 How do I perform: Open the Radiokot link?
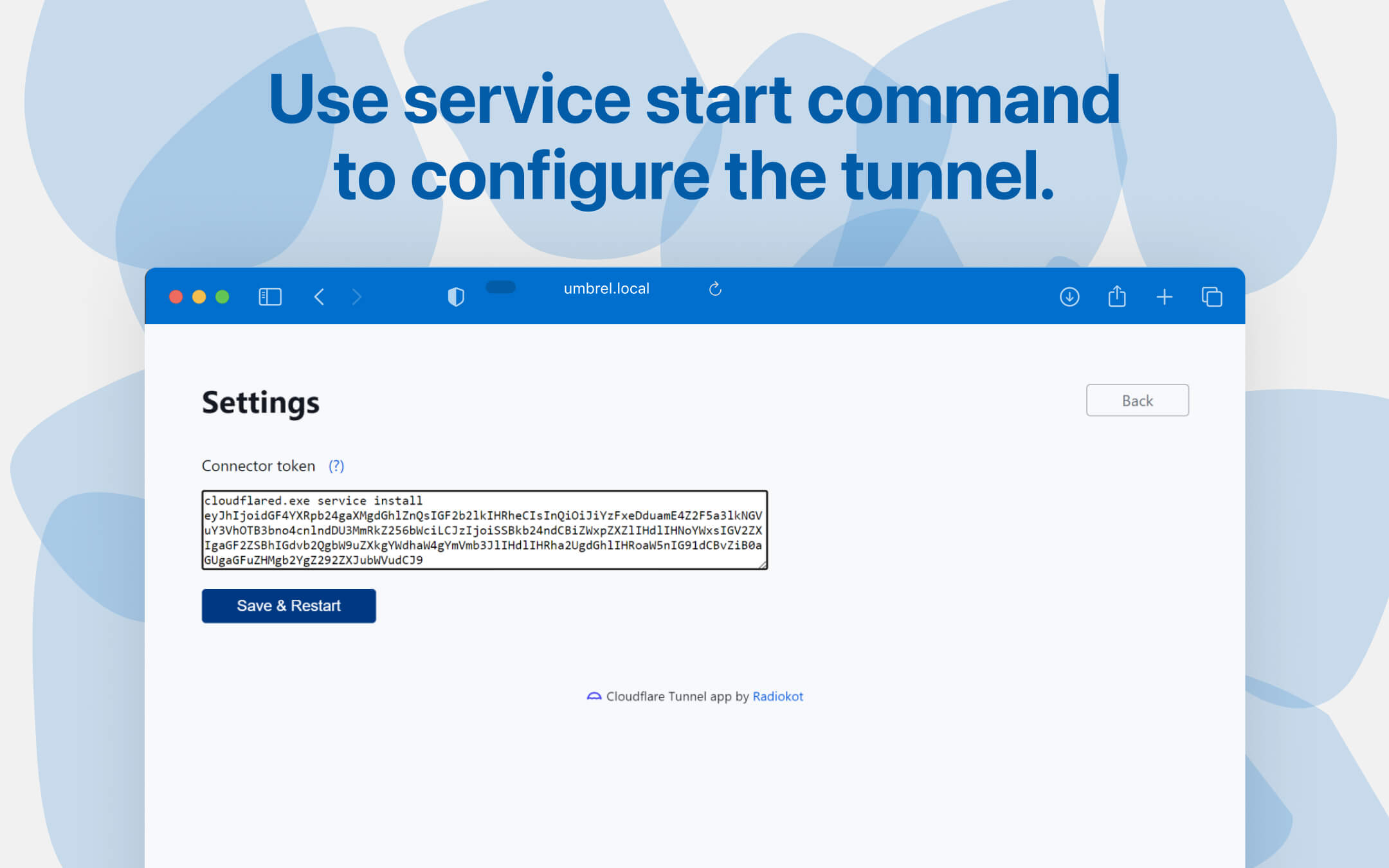click(x=777, y=696)
